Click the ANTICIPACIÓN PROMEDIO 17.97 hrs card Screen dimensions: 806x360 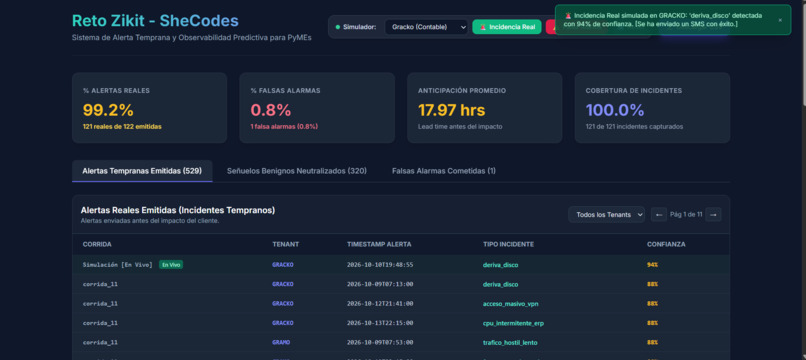tap(484, 107)
